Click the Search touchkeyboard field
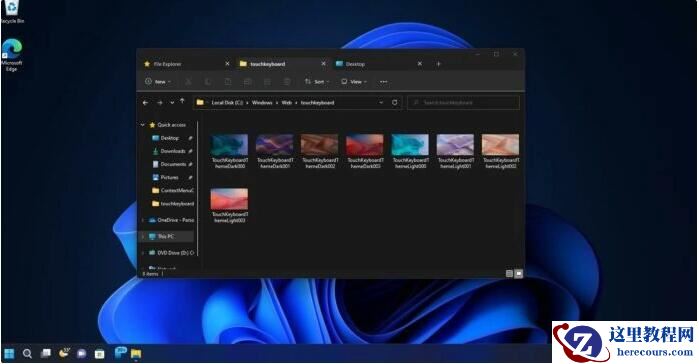Image resolution: width=699 pixels, height=364 pixels. (x=464, y=102)
